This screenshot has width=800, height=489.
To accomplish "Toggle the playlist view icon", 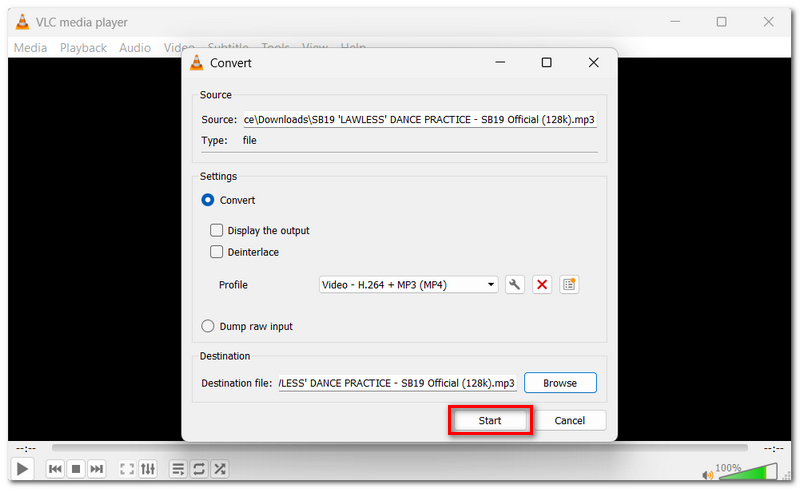I will [178, 469].
